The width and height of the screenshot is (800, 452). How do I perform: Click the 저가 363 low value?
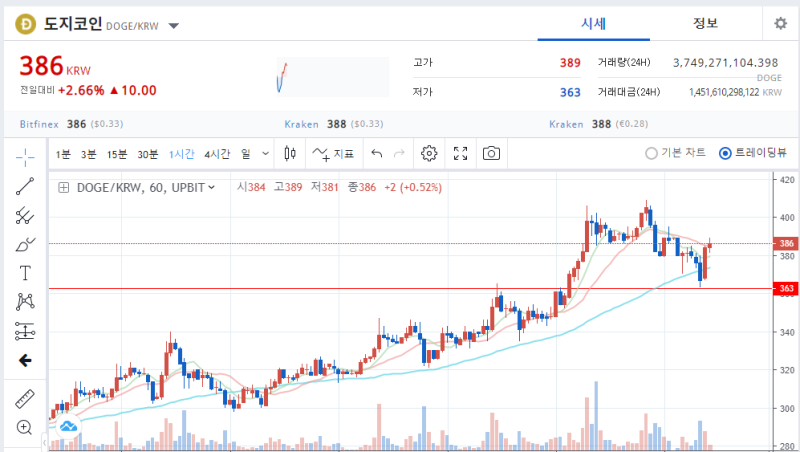[570, 92]
